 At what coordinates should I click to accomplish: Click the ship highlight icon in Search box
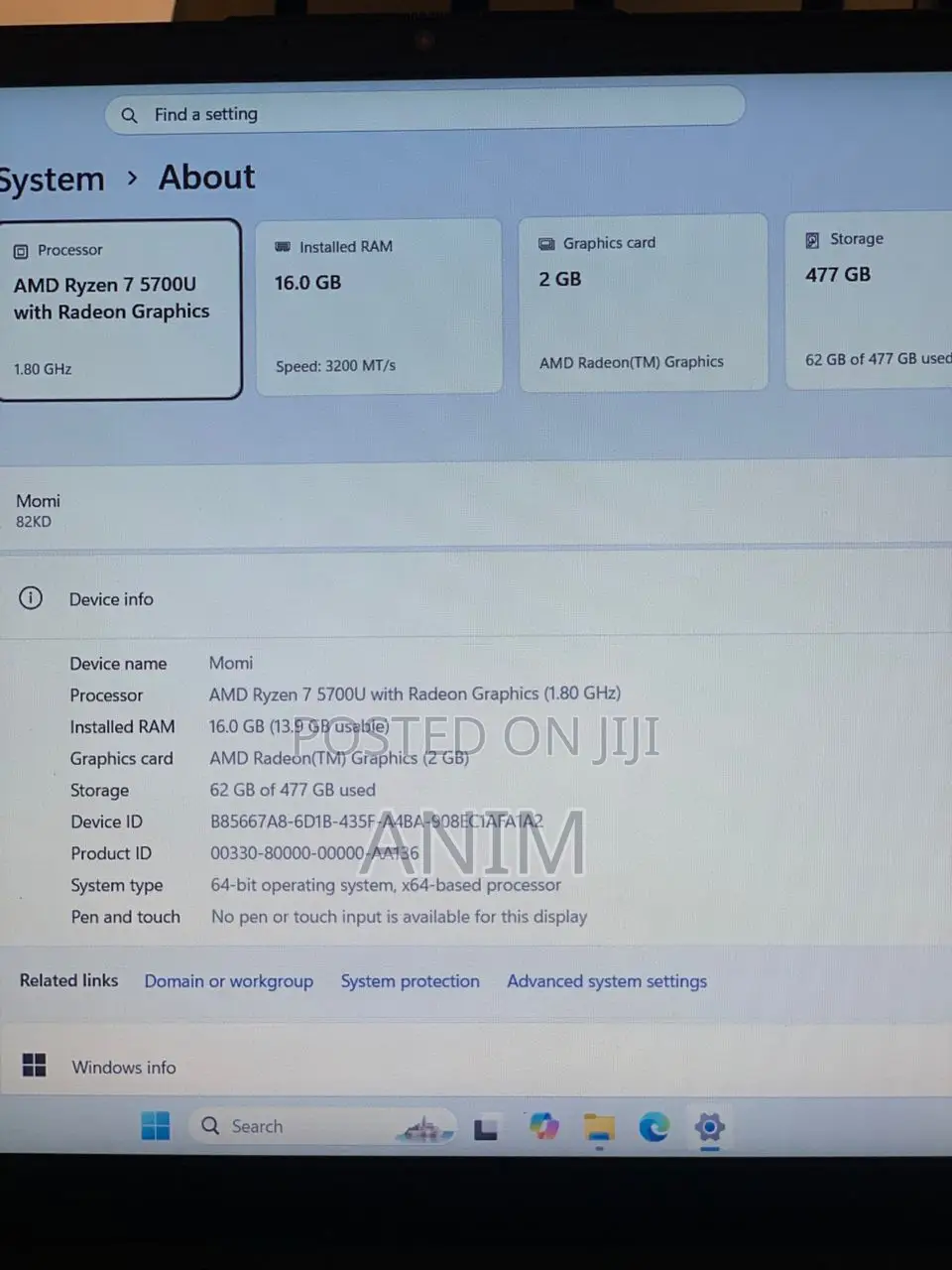(x=425, y=1128)
